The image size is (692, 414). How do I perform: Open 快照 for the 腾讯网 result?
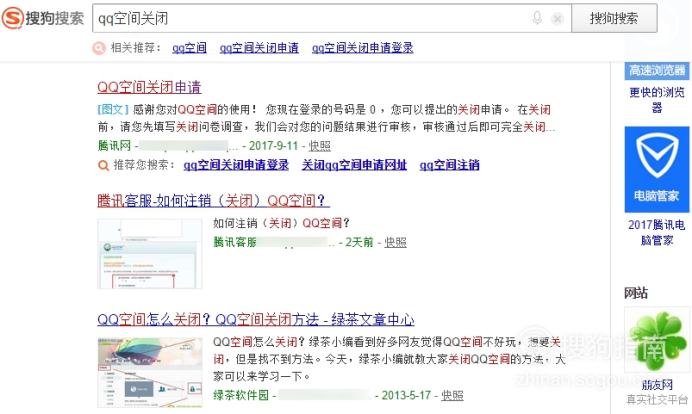tap(320, 146)
